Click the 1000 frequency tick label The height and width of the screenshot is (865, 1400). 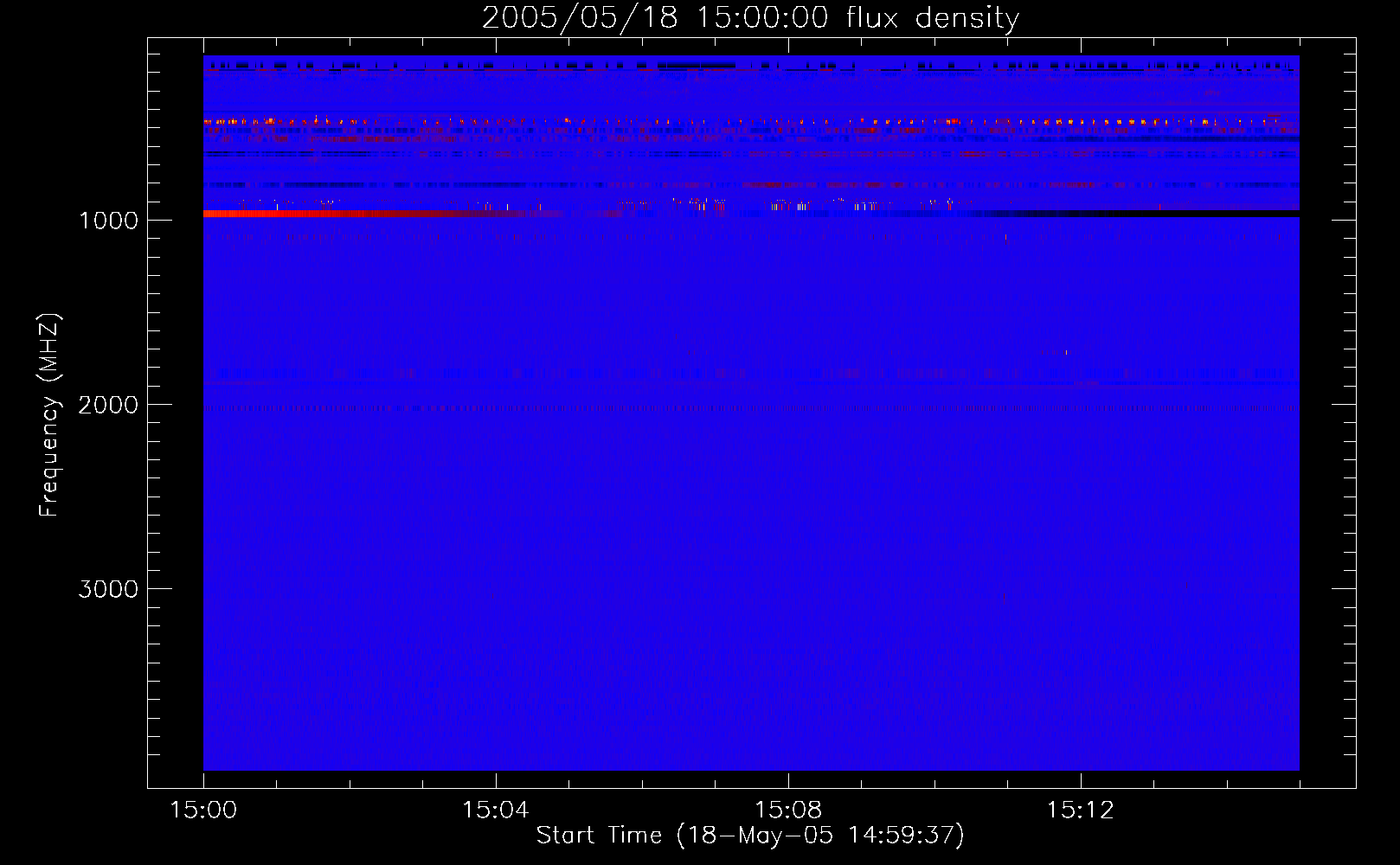(108, 221)
